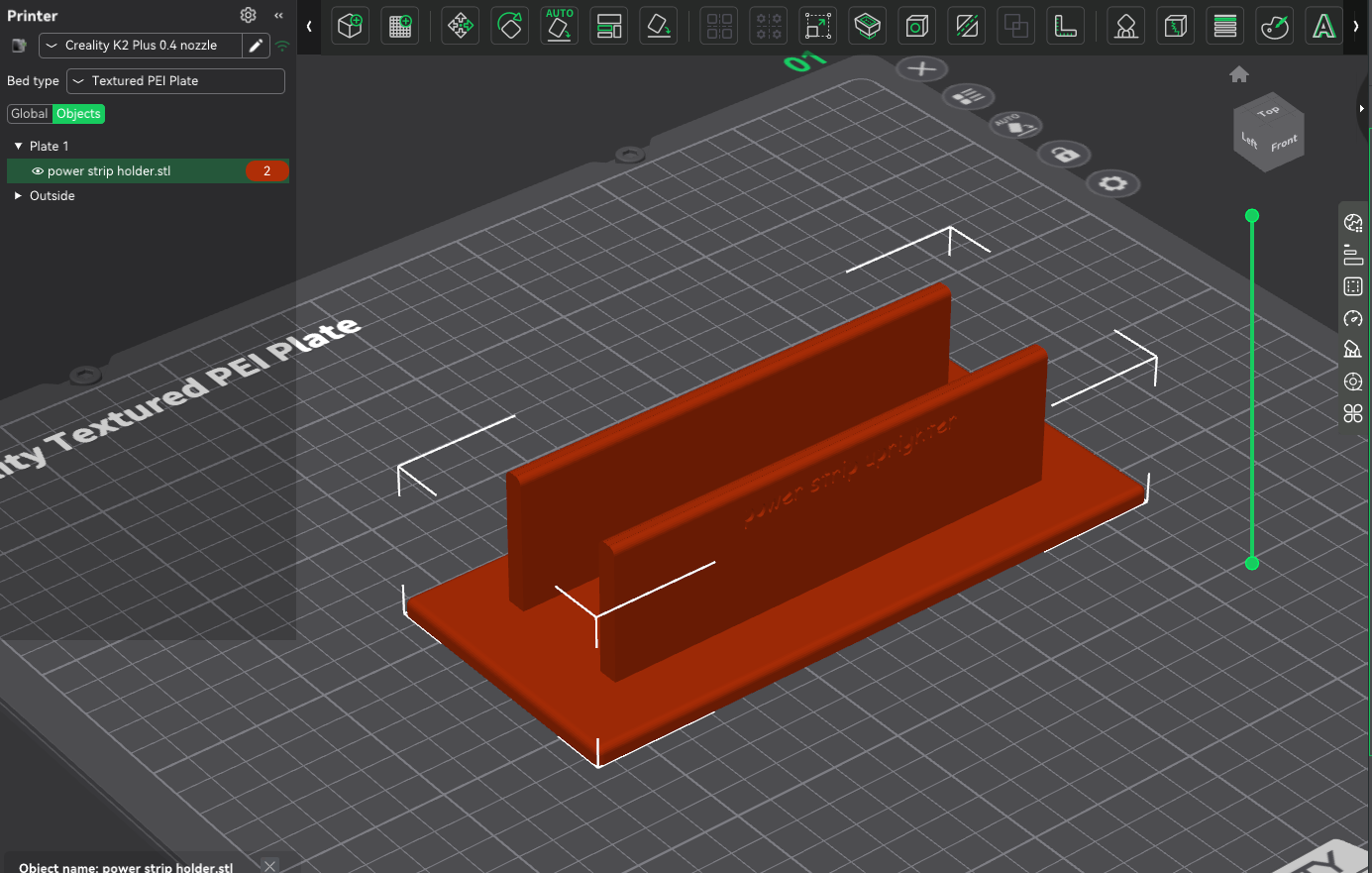This screenshot has width=1372, height=873.
Task: Click the greyed-out overlapping squares Boolean icon
Action: click(1016, 26)
